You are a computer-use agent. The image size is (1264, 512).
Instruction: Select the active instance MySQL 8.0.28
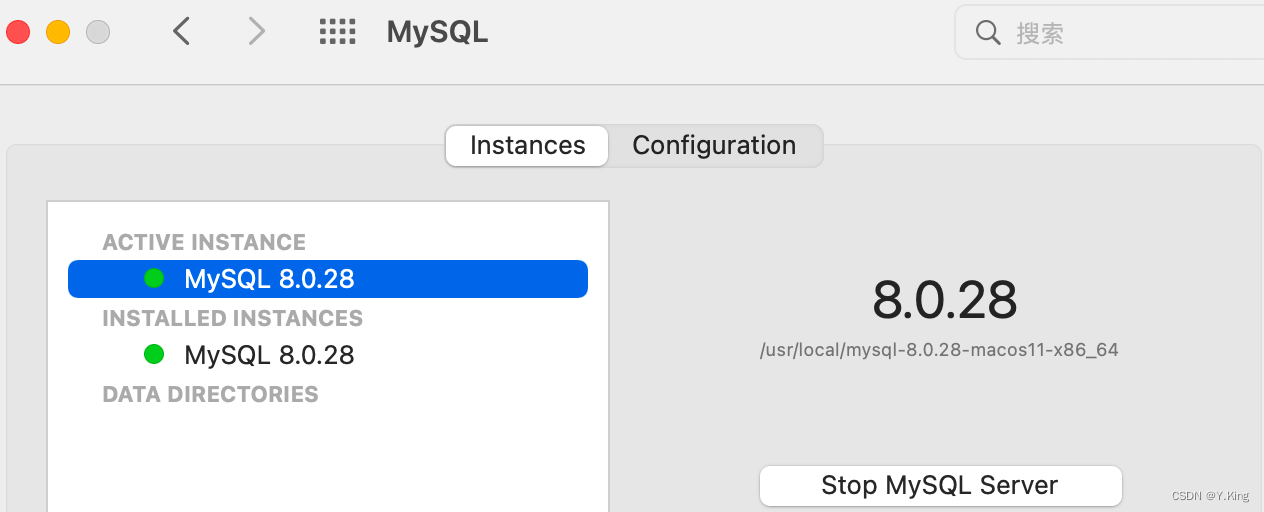328,279
